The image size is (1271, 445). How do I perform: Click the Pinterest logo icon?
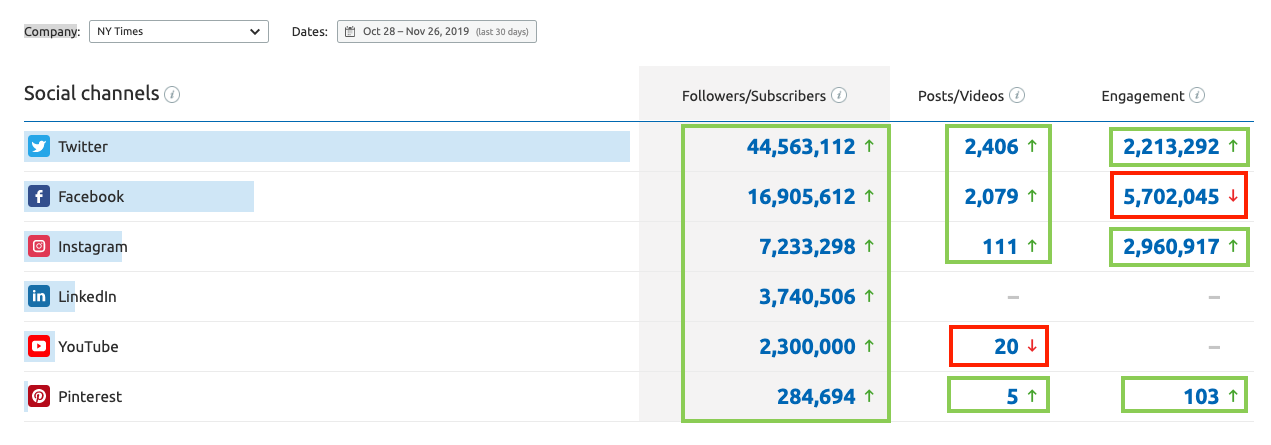(39, 397)
